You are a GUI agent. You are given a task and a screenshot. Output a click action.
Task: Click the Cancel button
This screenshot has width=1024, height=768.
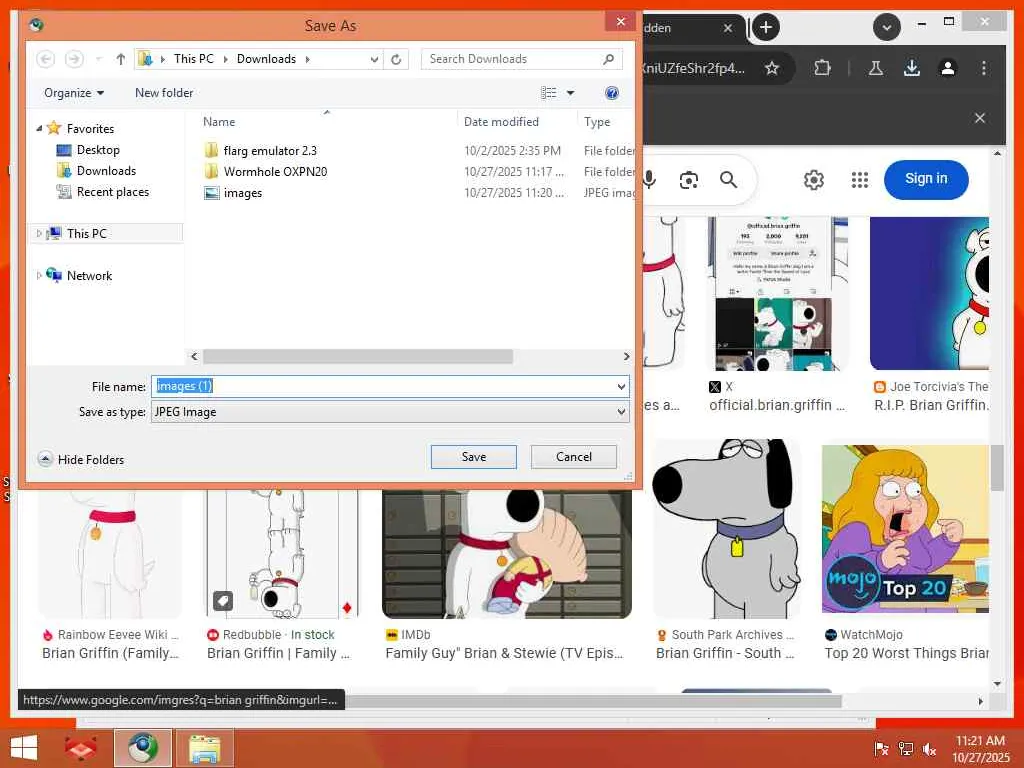pos(573,456)
